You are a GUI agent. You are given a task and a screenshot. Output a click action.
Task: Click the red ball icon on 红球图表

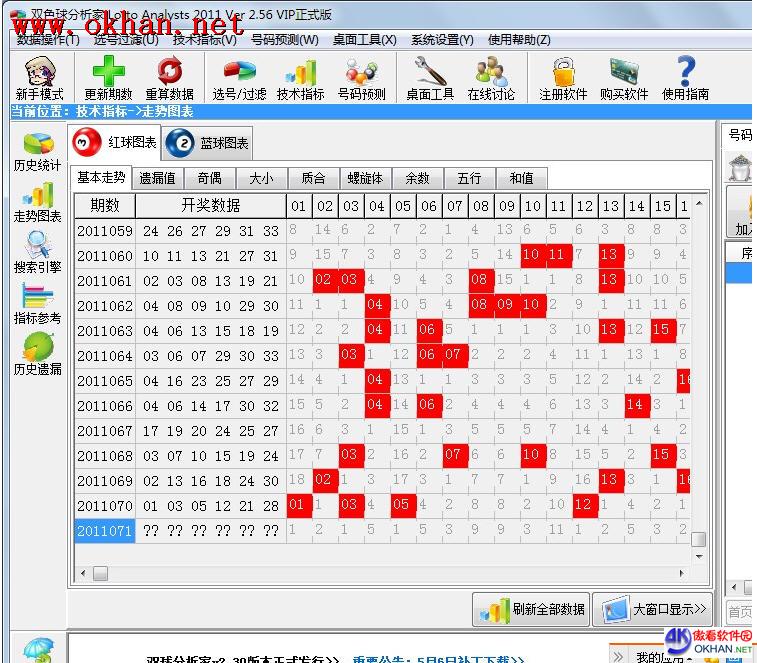pyautogui.click(x=87, y=142)
